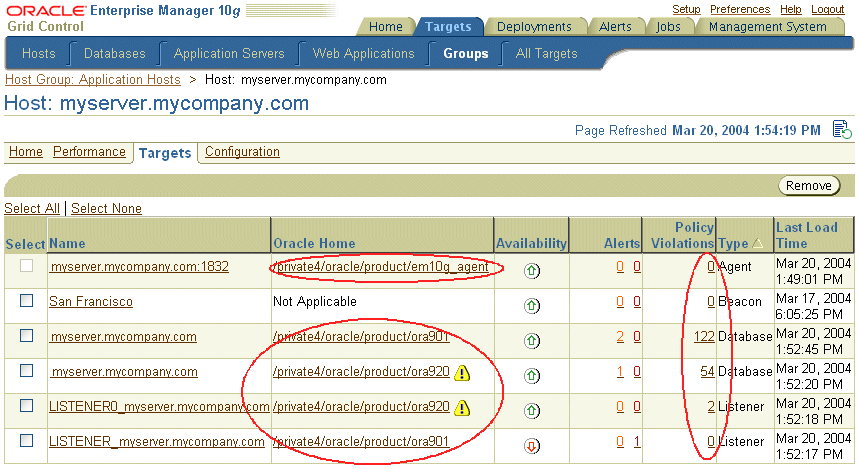Open 122 policy violations link
This screenshot has height=469, width=859.
(704, 337)
